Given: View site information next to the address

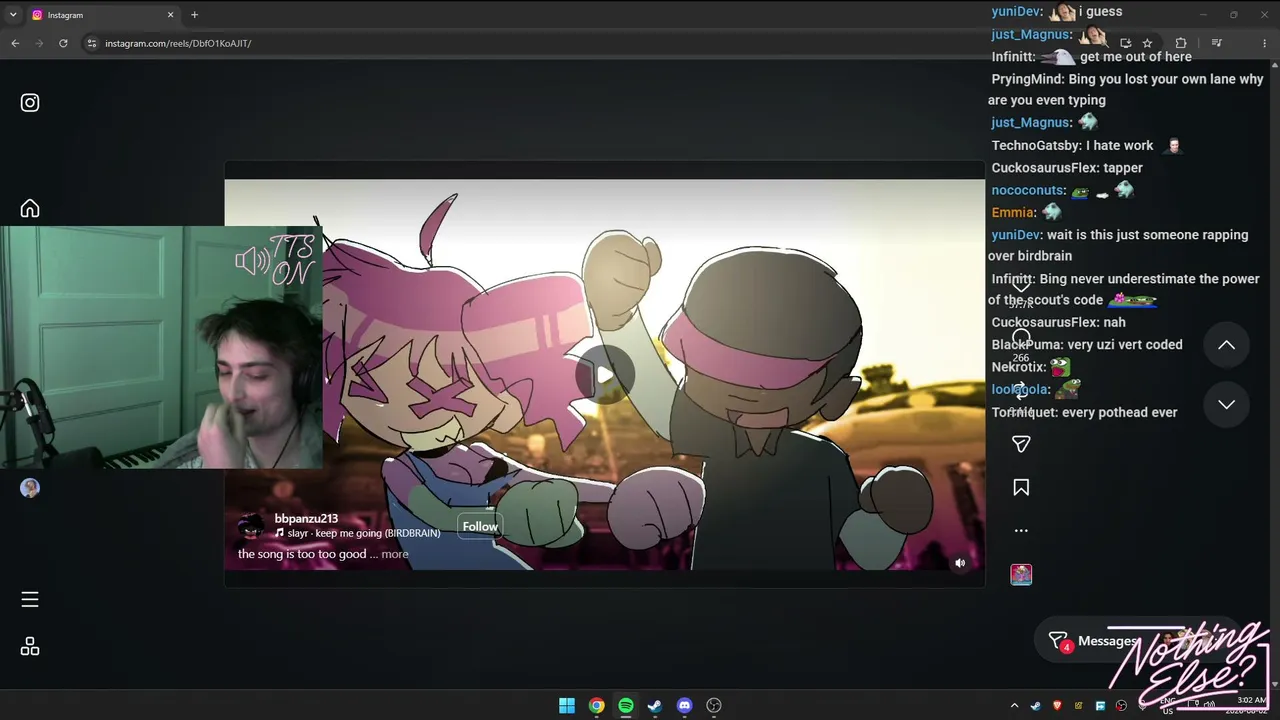Looking at the screenshot, I should [92, 44].
